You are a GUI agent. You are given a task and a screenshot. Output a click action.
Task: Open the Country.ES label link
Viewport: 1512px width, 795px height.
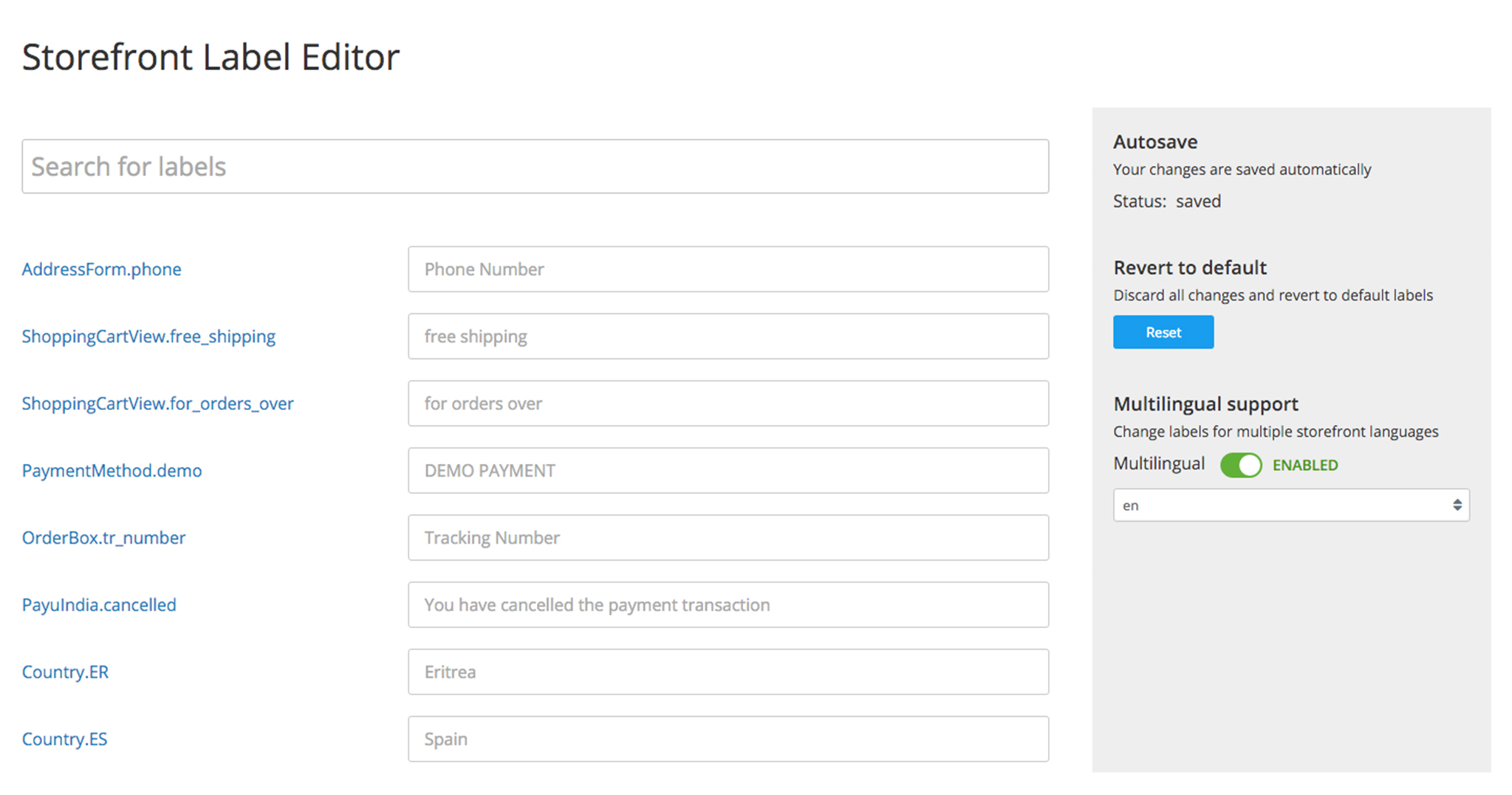coord(64,739)
